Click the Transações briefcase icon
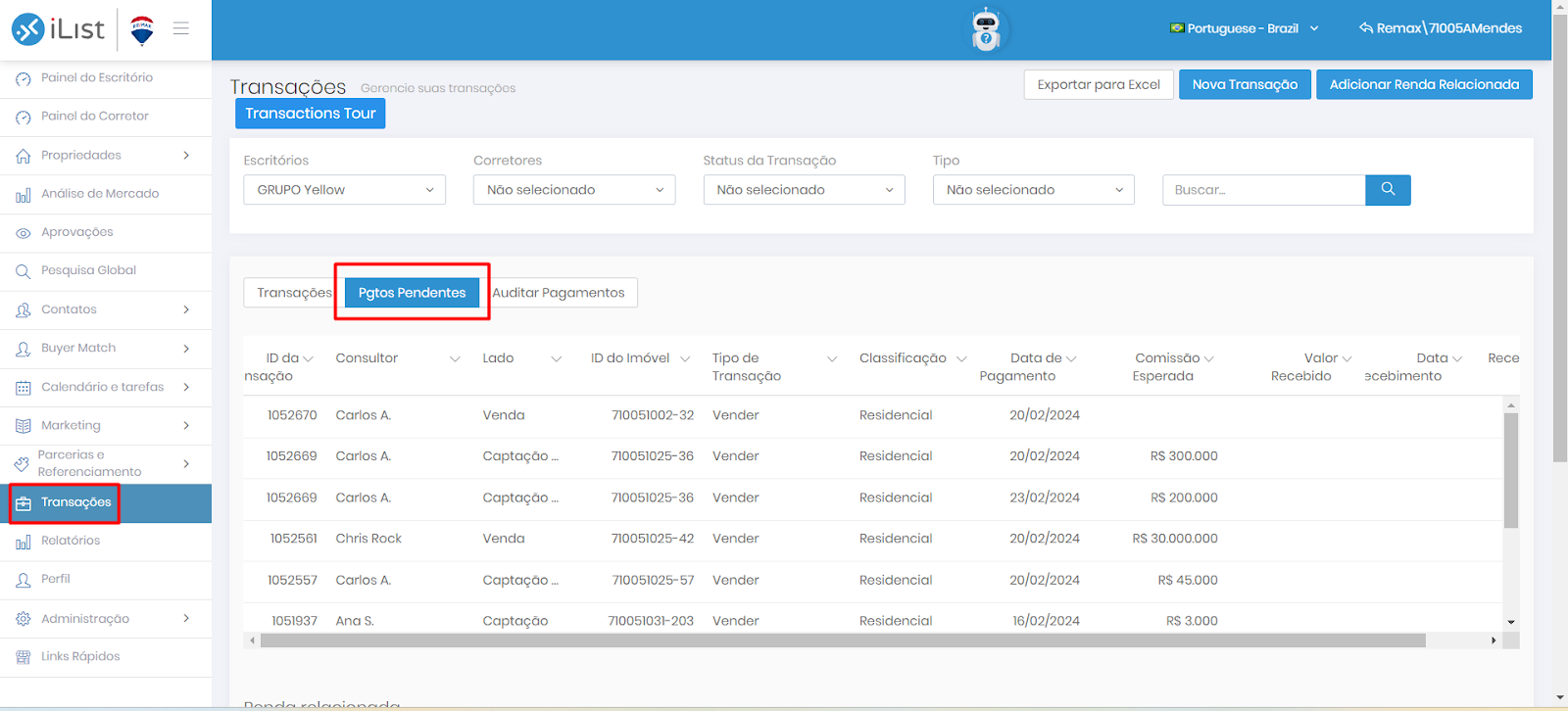 (x=24, y=503)
